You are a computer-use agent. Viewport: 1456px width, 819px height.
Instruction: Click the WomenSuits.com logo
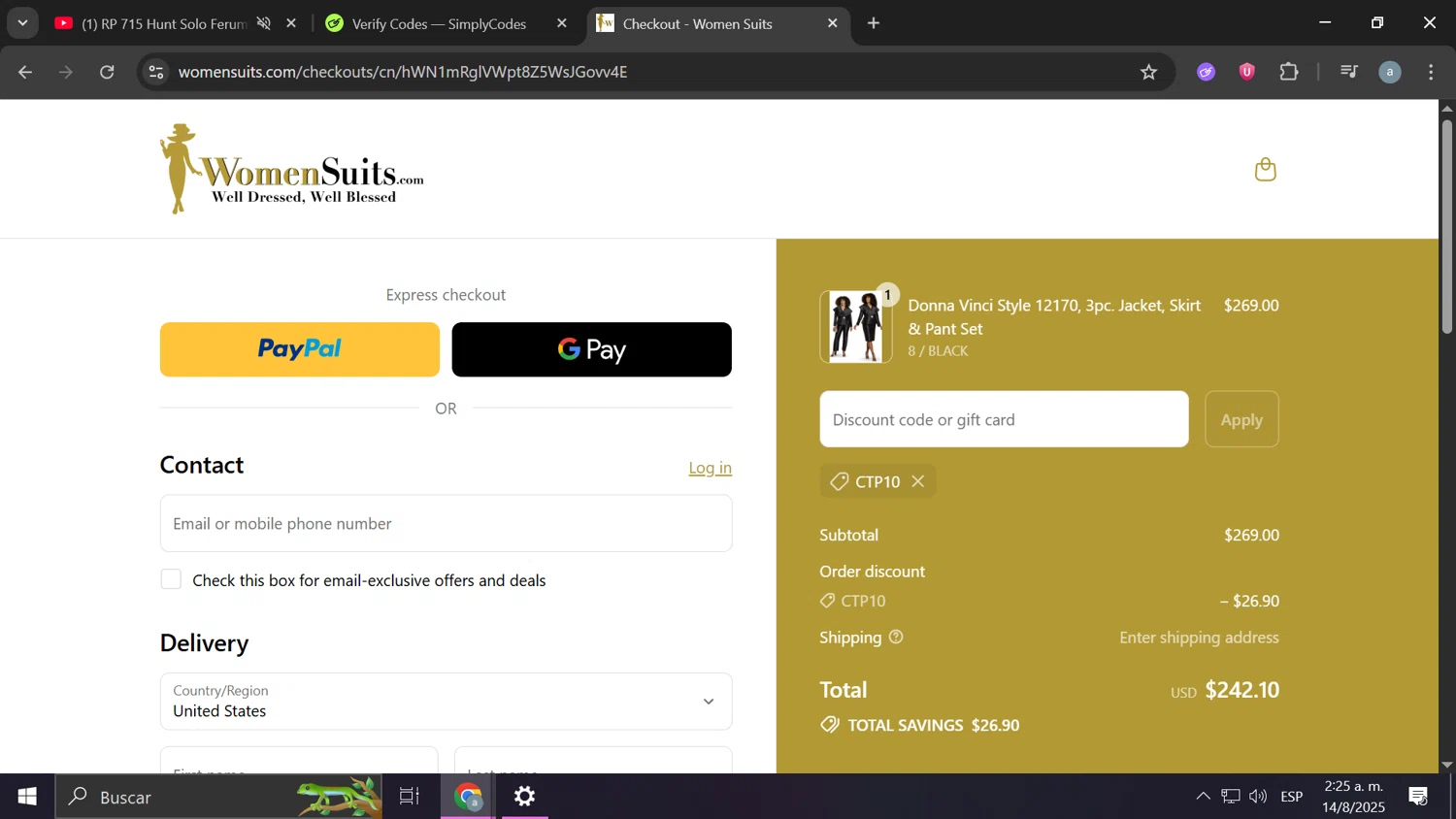[292, 169]
